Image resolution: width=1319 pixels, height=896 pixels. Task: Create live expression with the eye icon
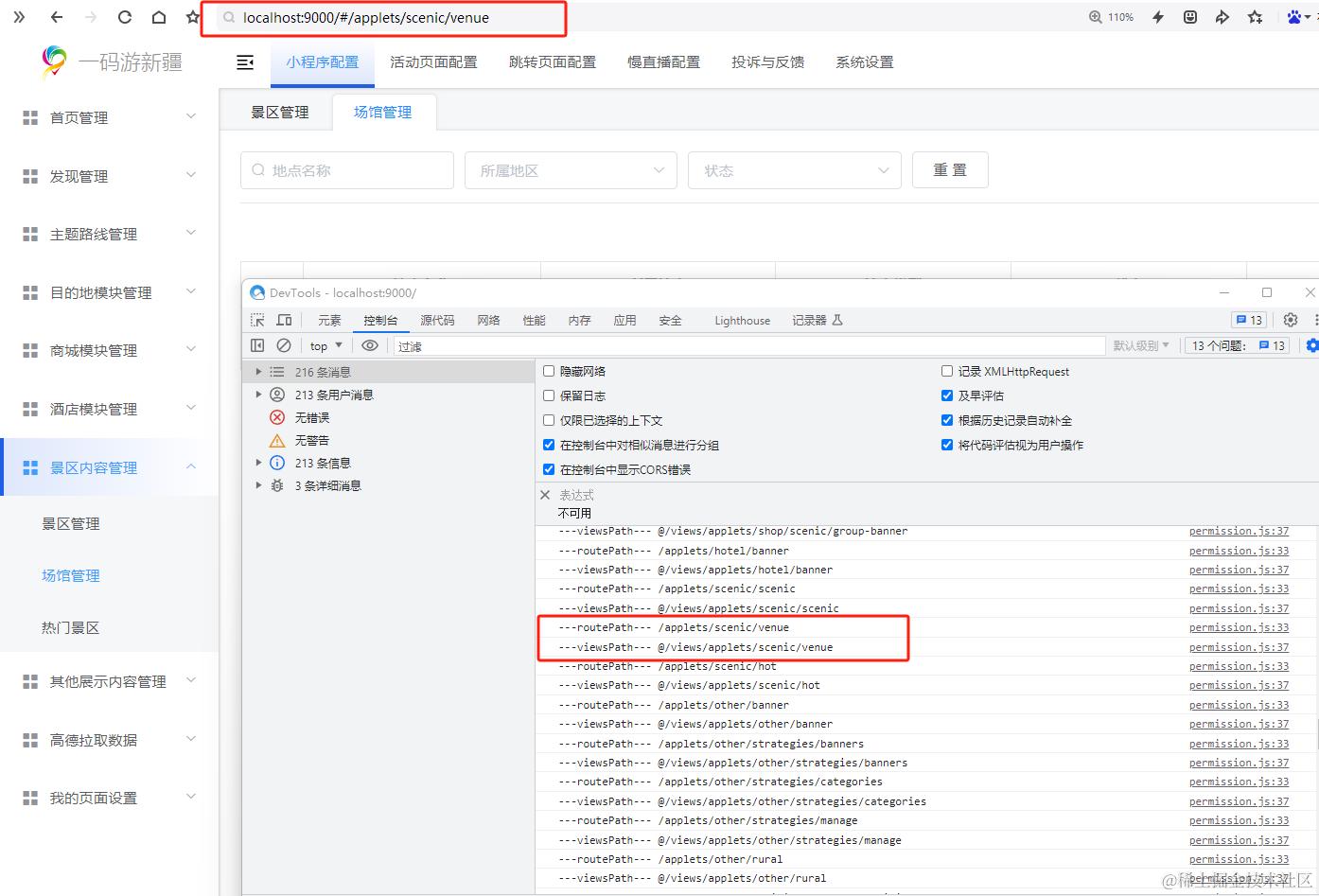pos(370,345)
